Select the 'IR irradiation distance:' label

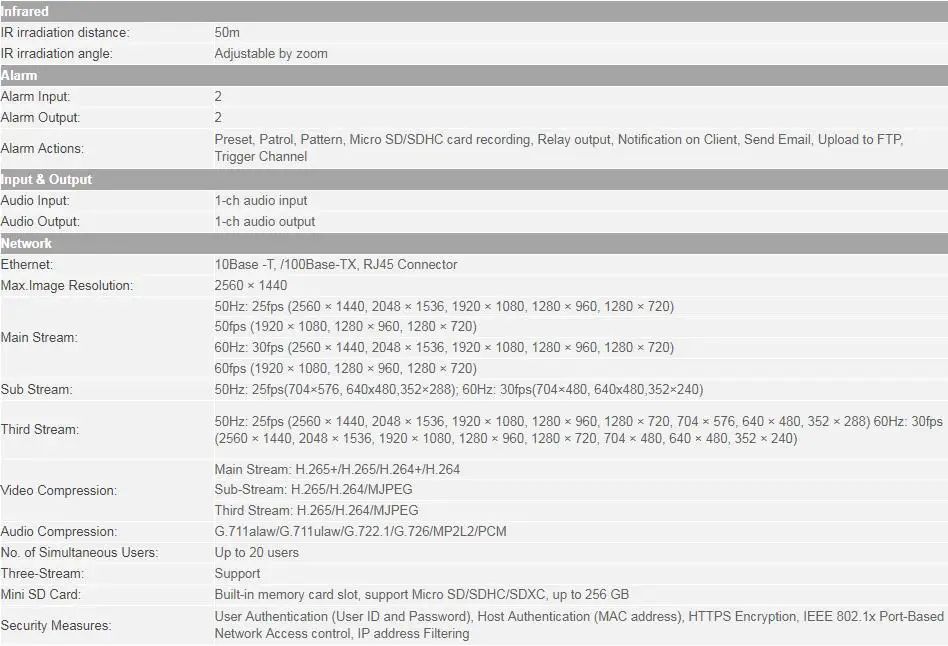65,33
